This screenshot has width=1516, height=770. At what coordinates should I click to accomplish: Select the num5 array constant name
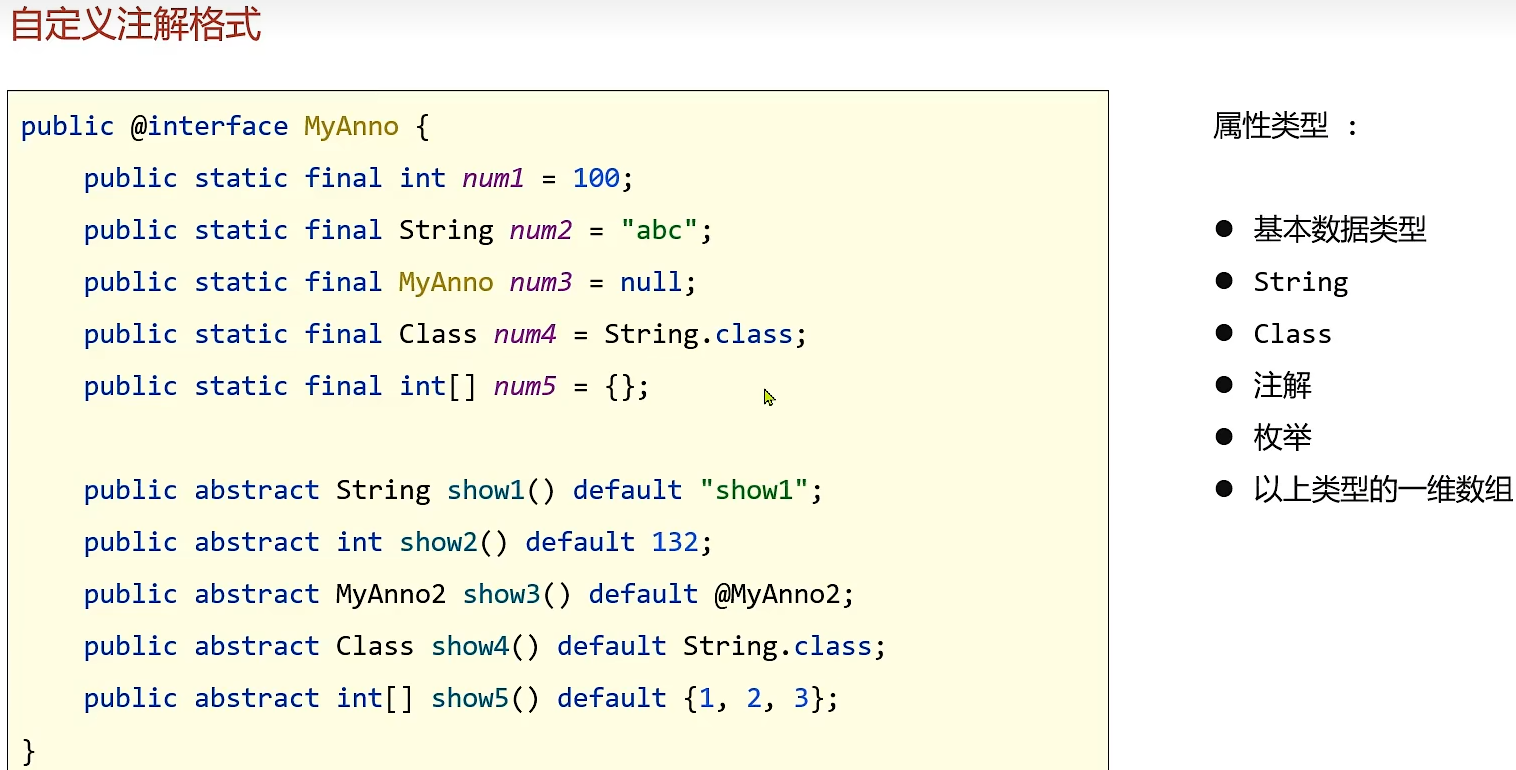[525, 386]
